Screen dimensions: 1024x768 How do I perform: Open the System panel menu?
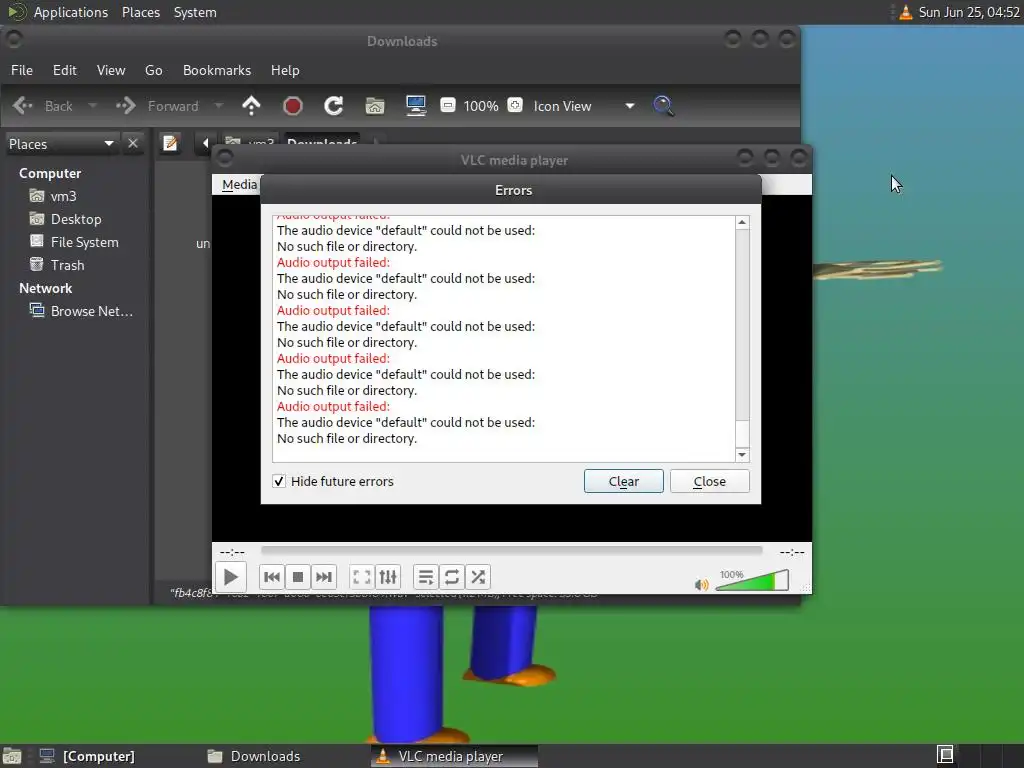[195, 12]
